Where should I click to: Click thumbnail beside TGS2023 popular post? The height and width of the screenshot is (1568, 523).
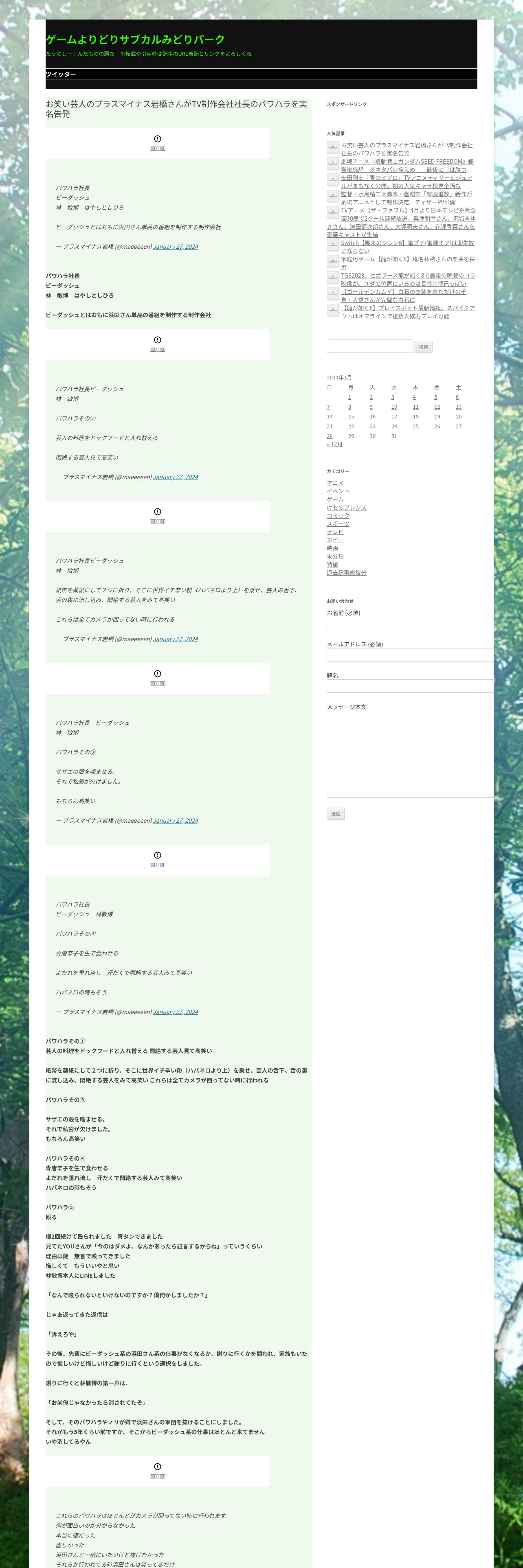click(x=332, y=277)
